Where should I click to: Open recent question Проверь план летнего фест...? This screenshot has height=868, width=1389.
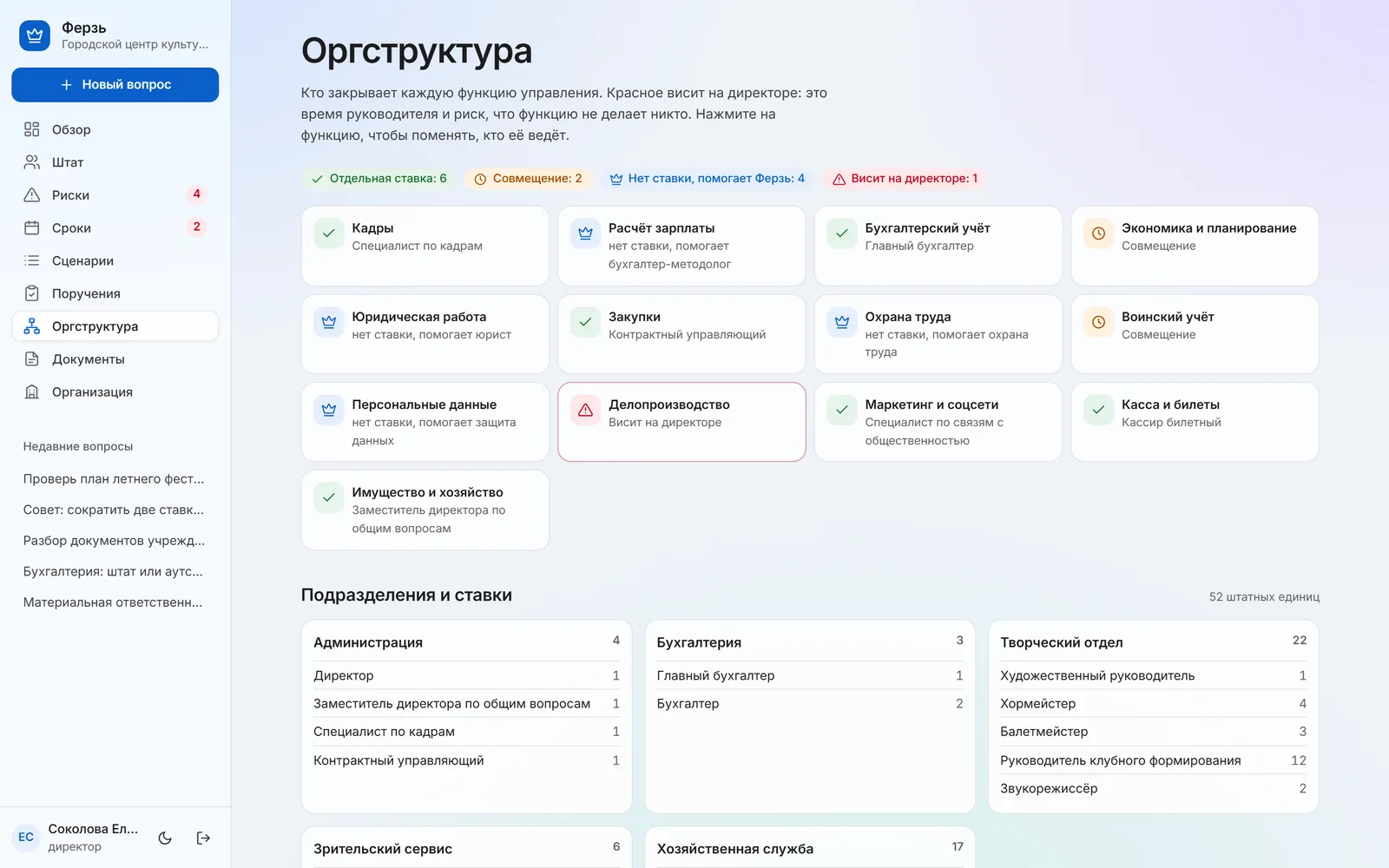tap(115, 479)
